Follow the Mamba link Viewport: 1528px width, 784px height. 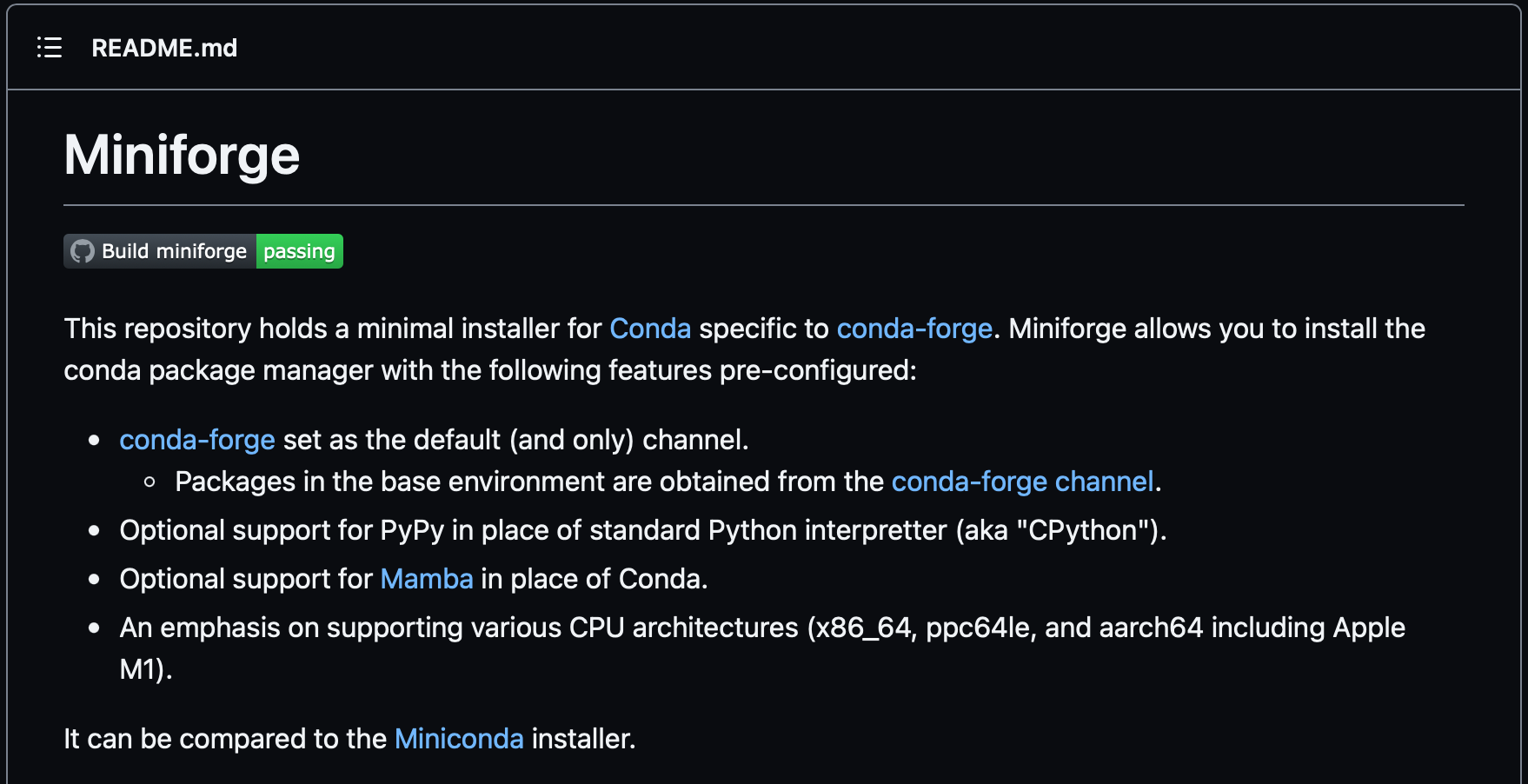[426, 579]
